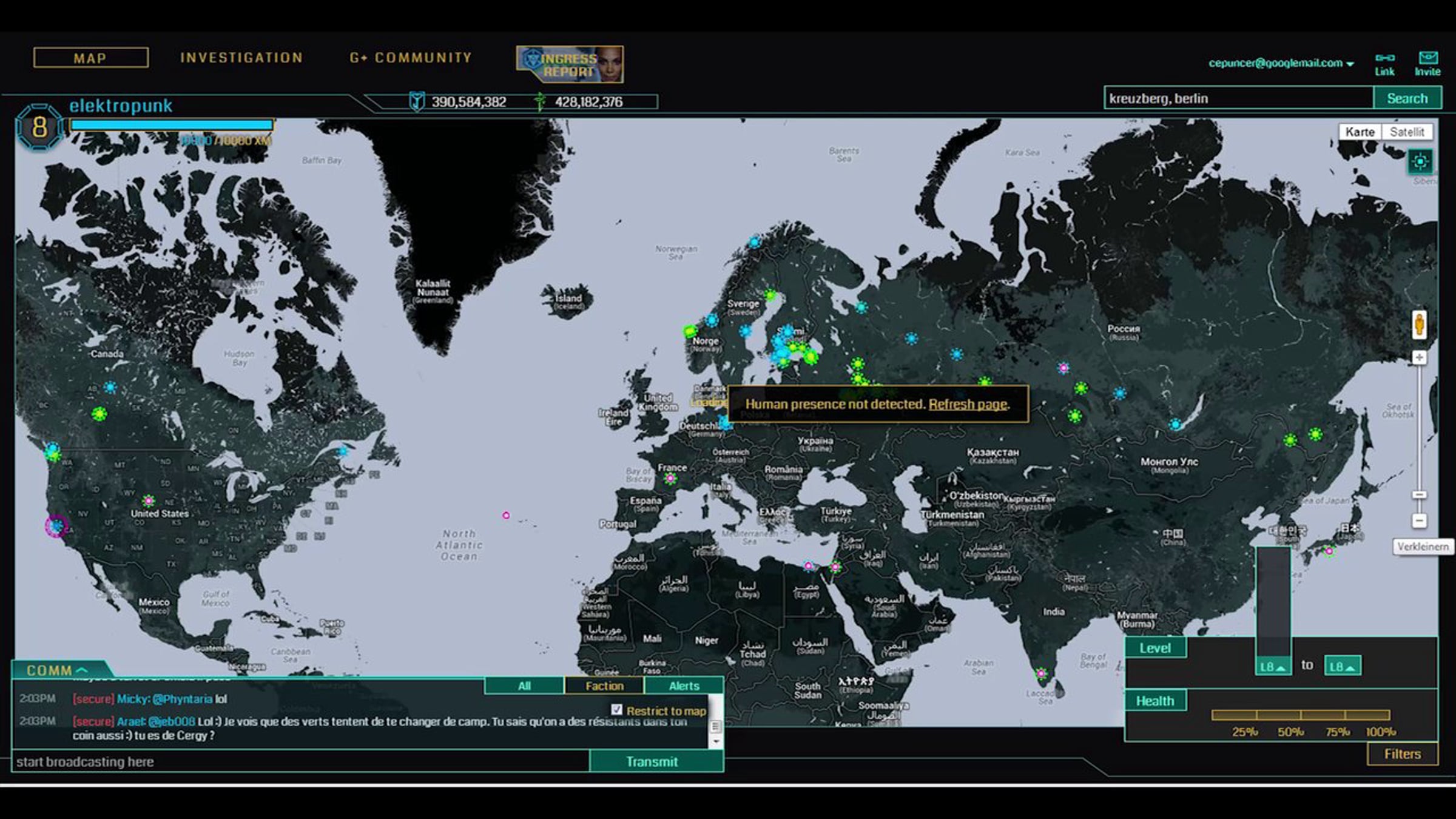Select the purple-ringed portal marker in California

(x=56, y=526)
